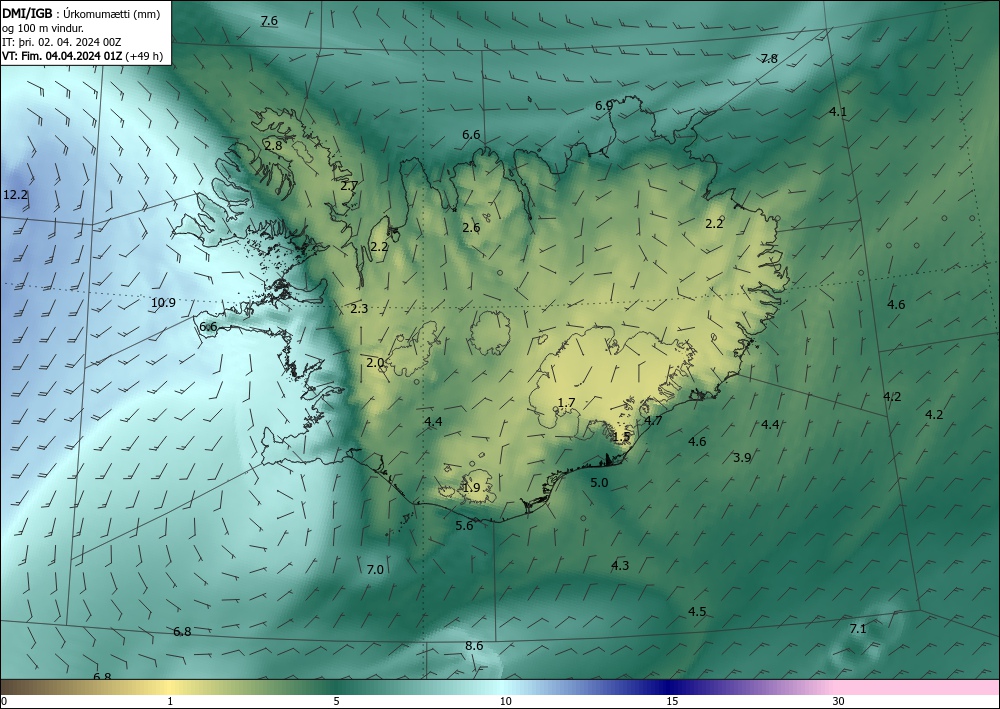Click the 4.3 value label
The image size is (1000, 709).
620,565
